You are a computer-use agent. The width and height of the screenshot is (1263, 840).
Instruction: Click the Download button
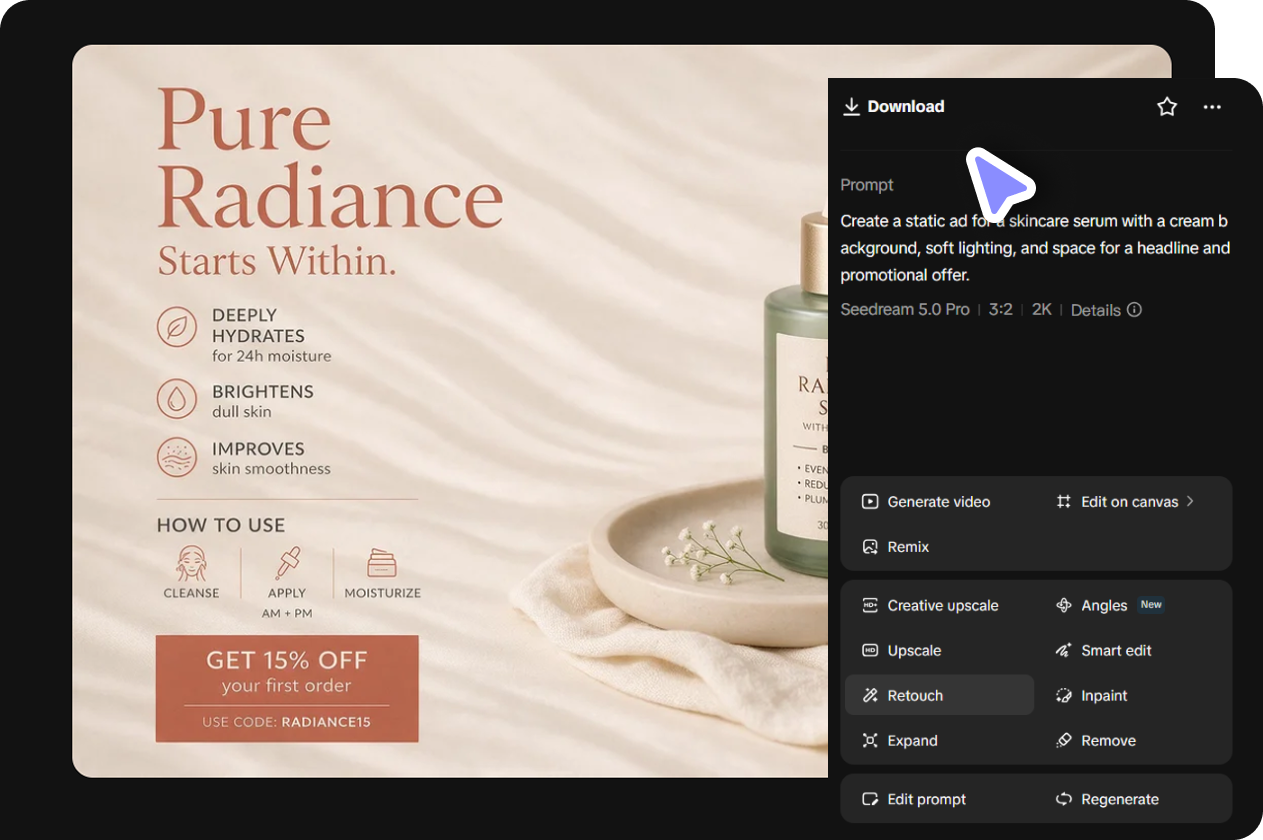click(x=893, y=107)
